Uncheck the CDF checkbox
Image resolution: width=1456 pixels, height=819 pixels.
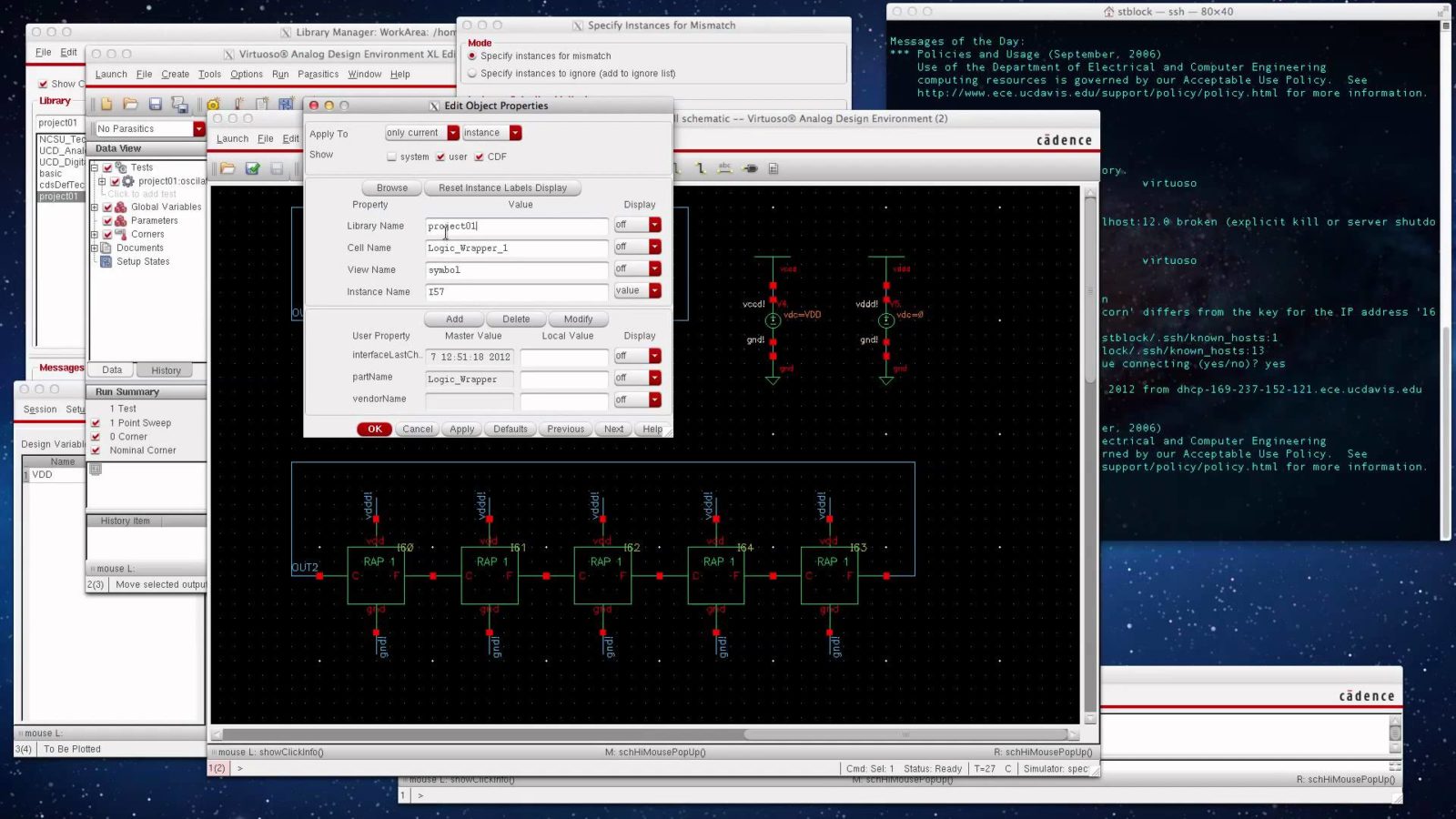pos(480,157)
